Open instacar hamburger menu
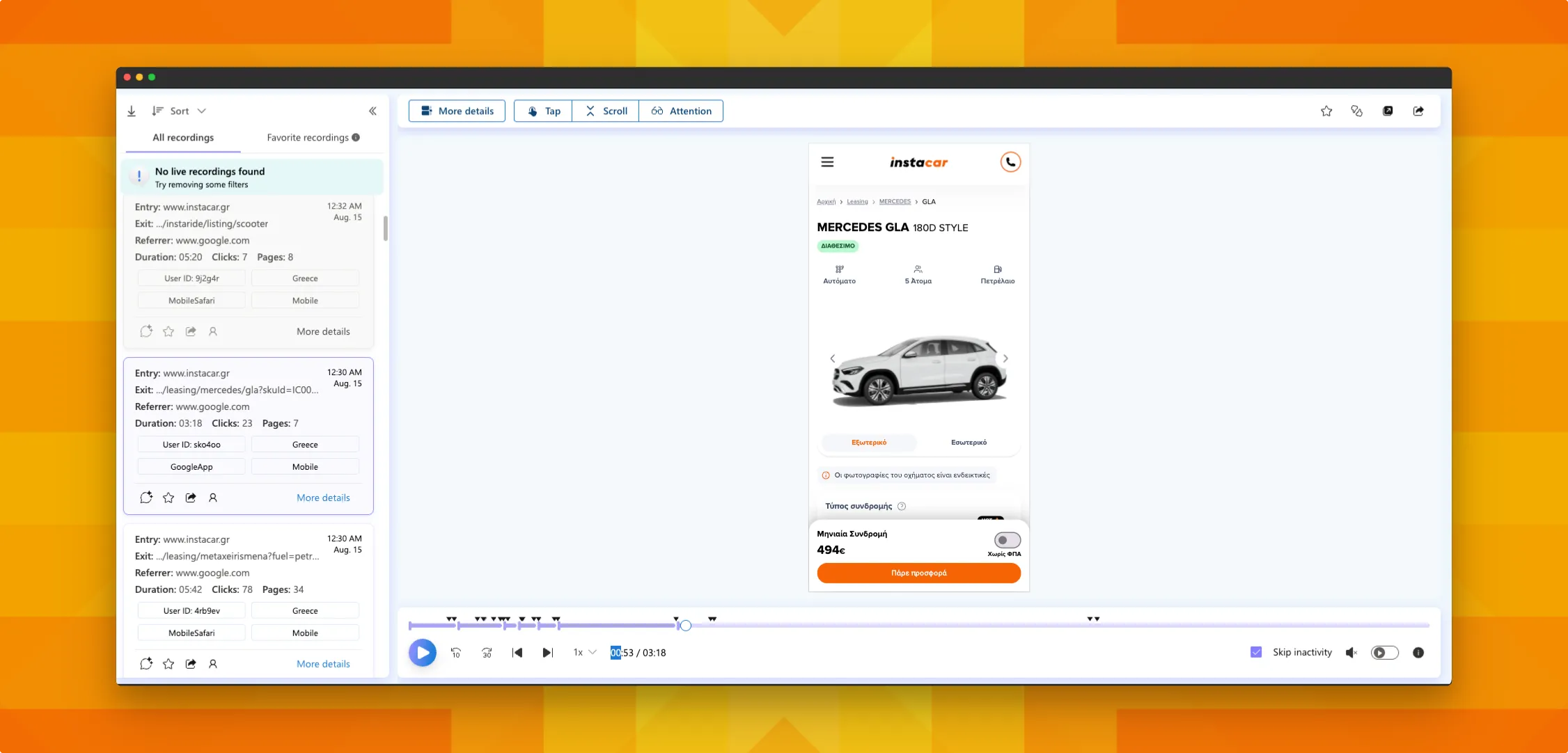 pyautogui.click(x=827, y=162)
